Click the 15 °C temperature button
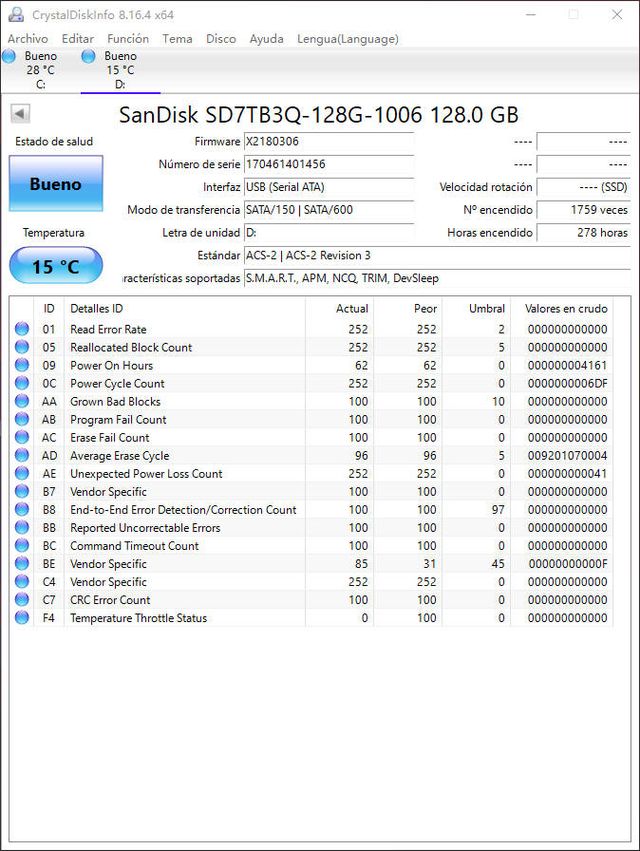 click(x=55, y=267)
